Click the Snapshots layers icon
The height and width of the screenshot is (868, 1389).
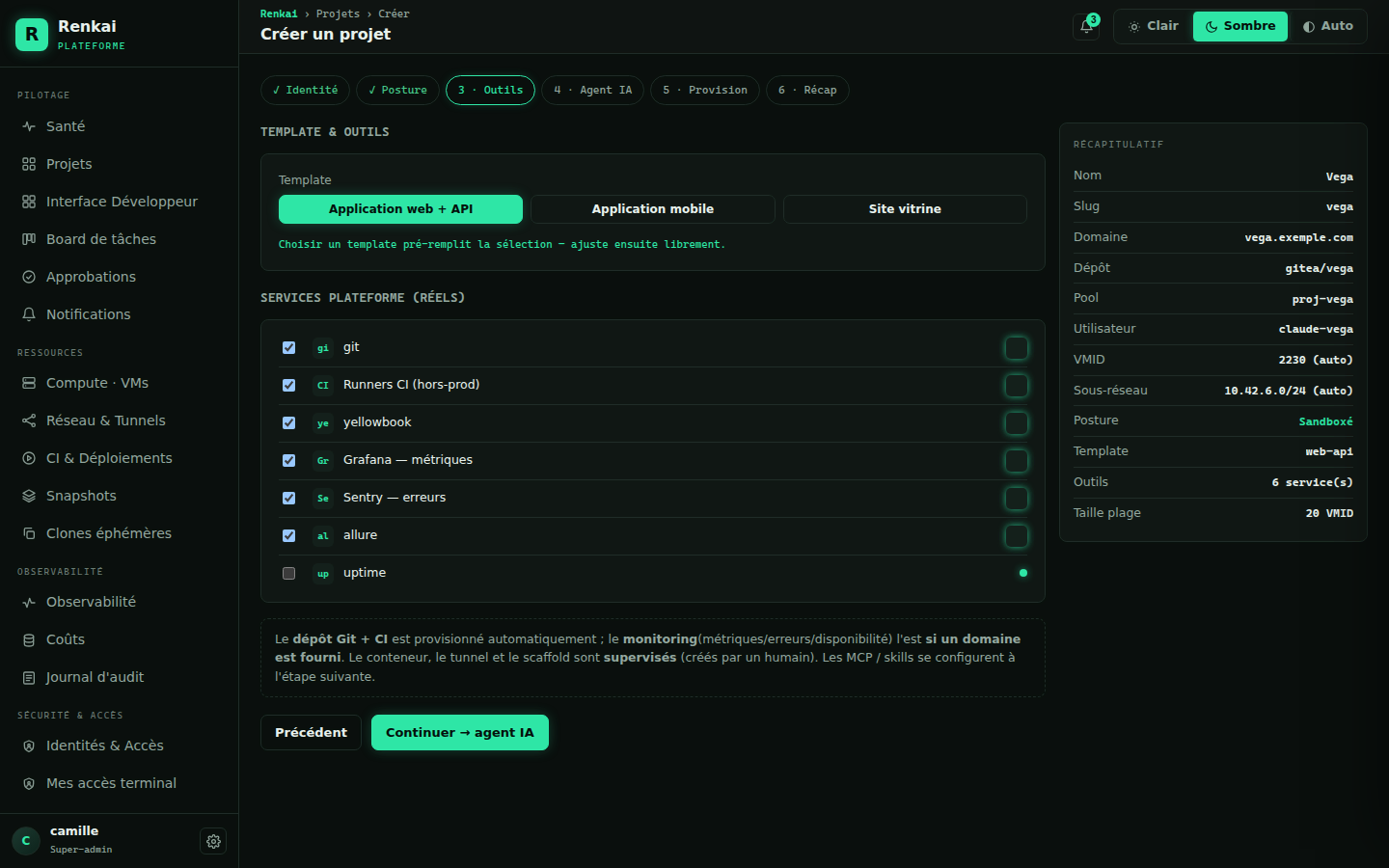point(29,496)
